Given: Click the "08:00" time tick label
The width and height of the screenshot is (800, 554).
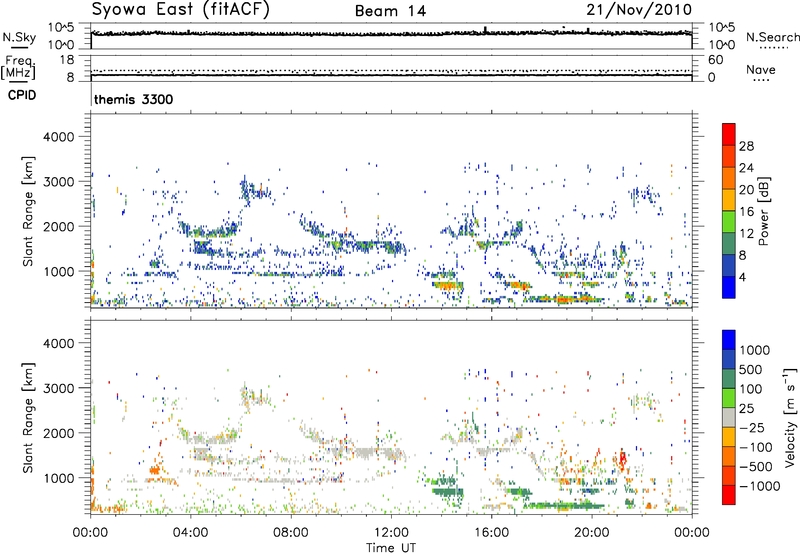Looking at the screenshot, I should tap(290, 533).
